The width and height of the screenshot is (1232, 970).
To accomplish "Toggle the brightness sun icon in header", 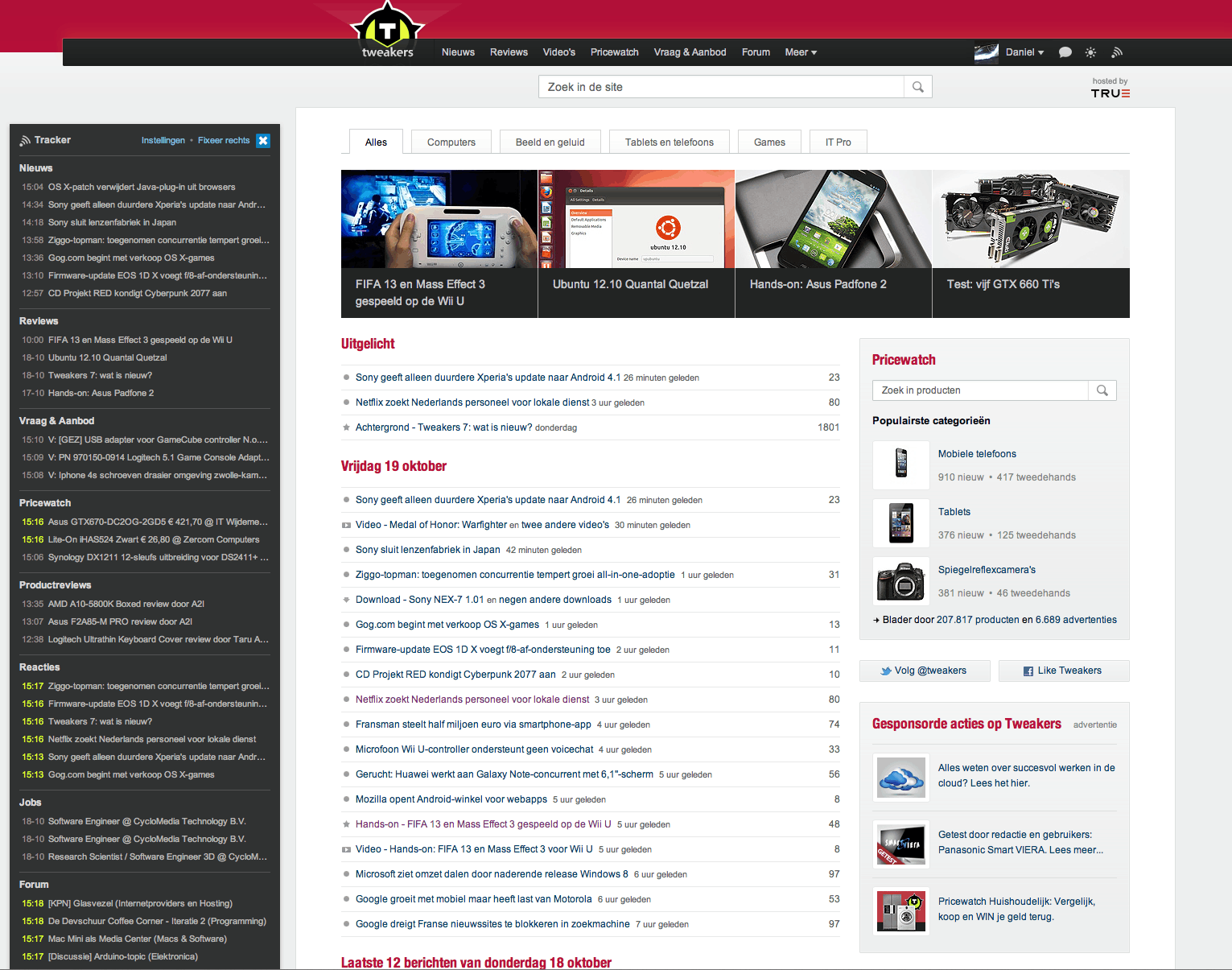I will point(1090,52).
